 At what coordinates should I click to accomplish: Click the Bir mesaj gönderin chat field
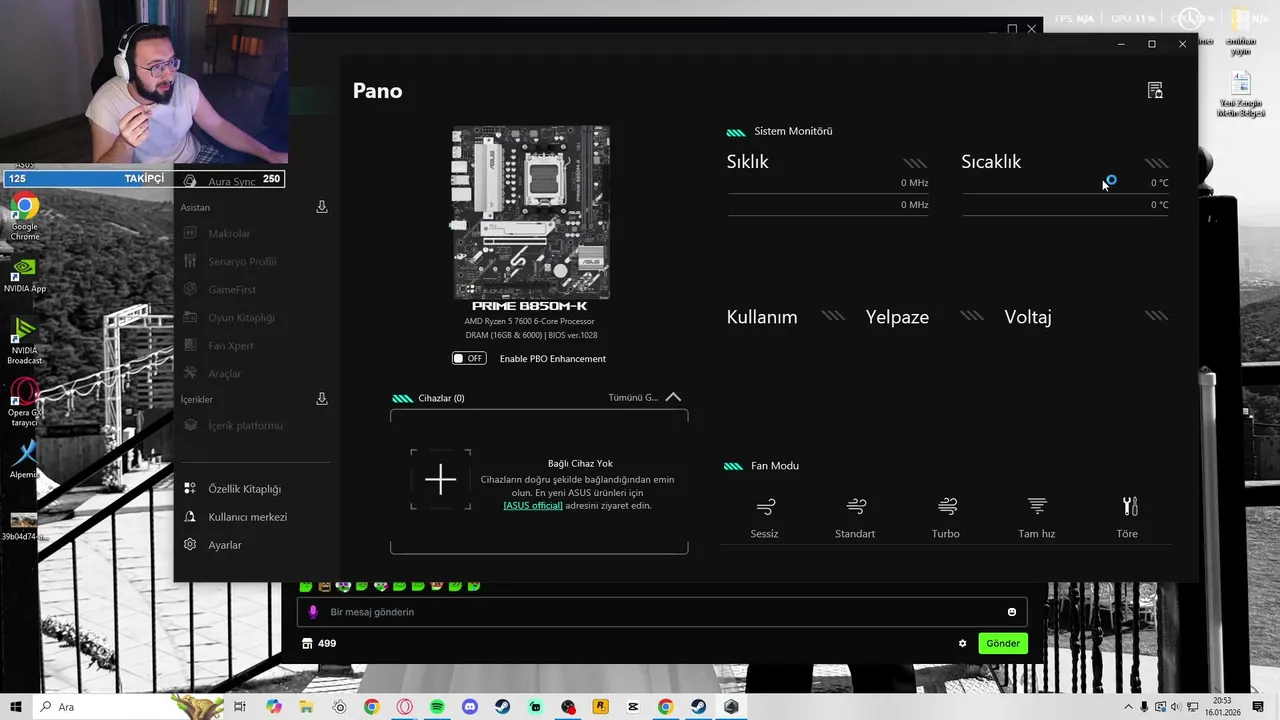[x=660, y=612]
